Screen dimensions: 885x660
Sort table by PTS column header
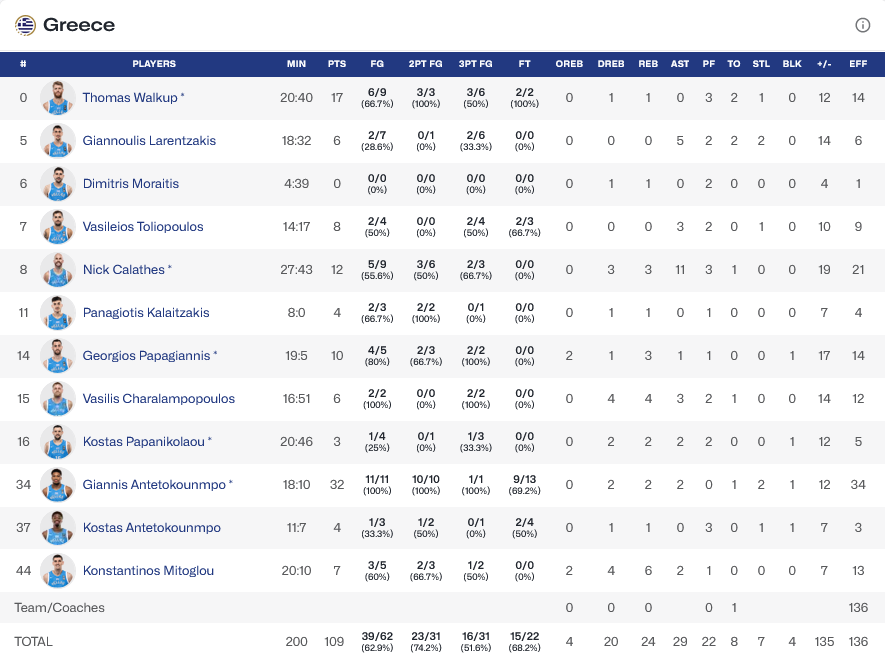tap(337, 64)
